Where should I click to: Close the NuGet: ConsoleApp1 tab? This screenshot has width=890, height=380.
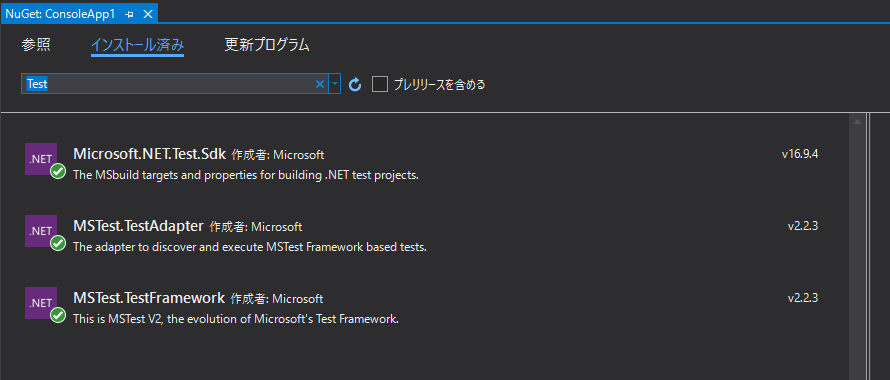[x=148, y=14]
